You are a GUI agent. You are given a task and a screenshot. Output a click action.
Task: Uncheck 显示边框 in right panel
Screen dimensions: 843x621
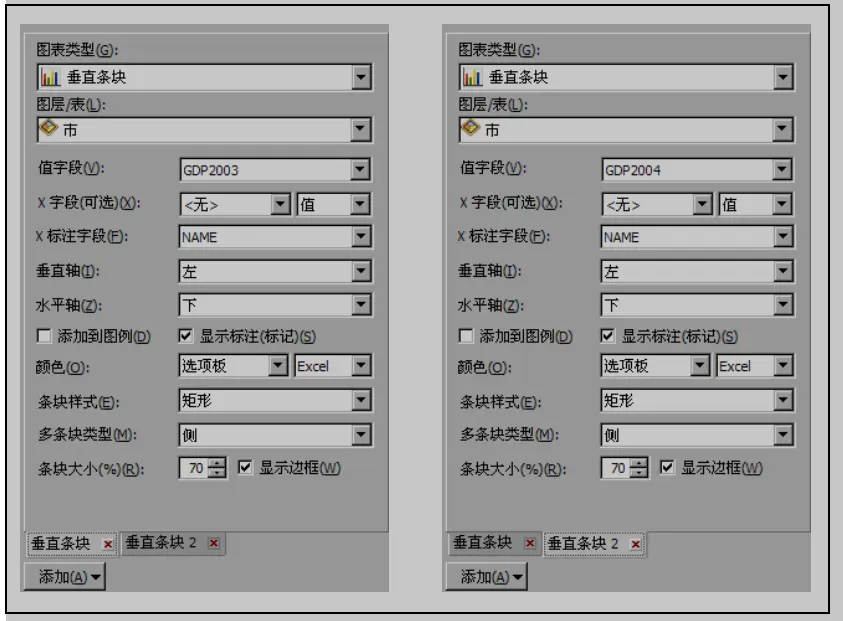667,467
